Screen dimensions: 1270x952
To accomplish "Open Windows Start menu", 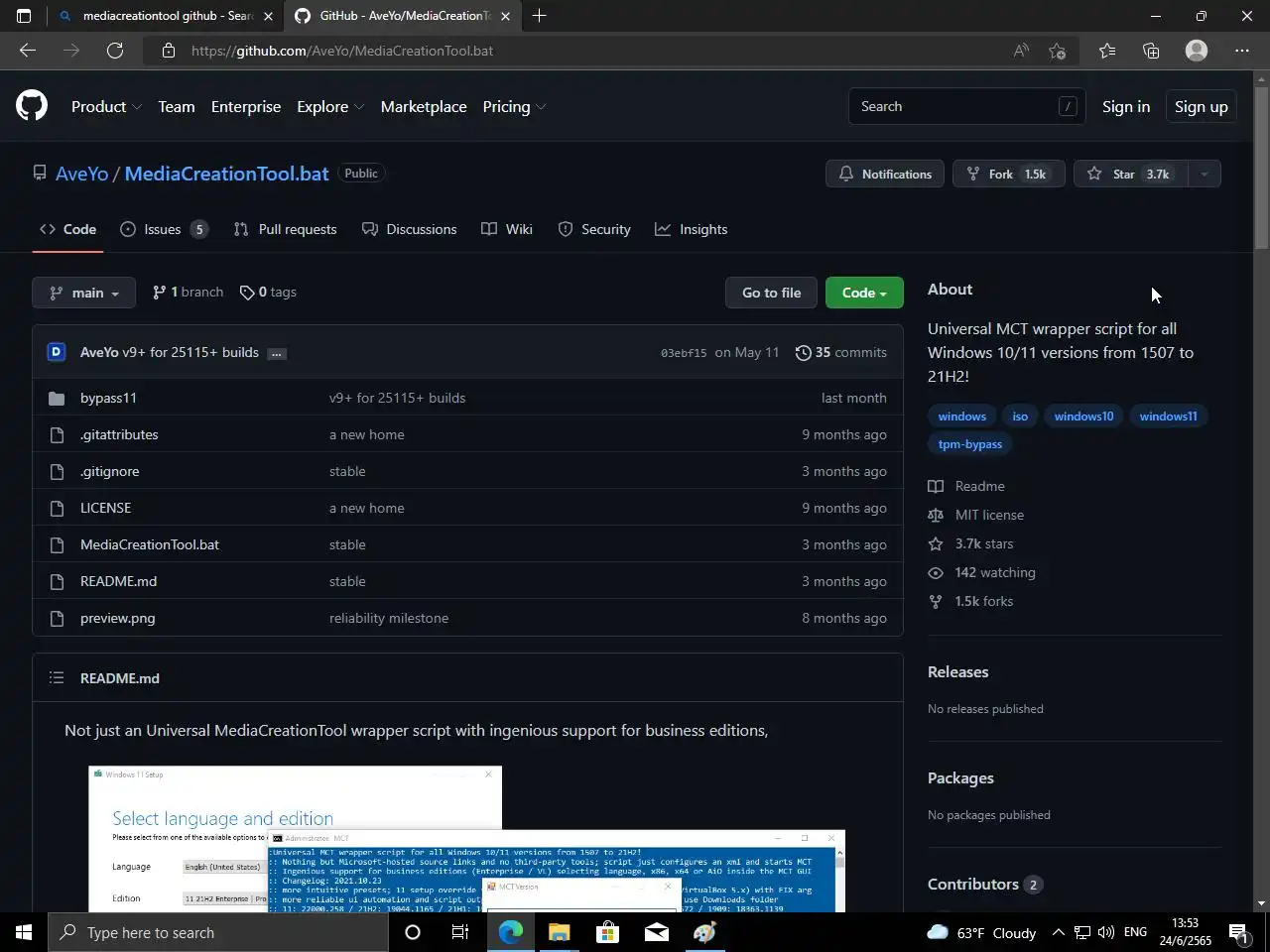I will 24,932.
